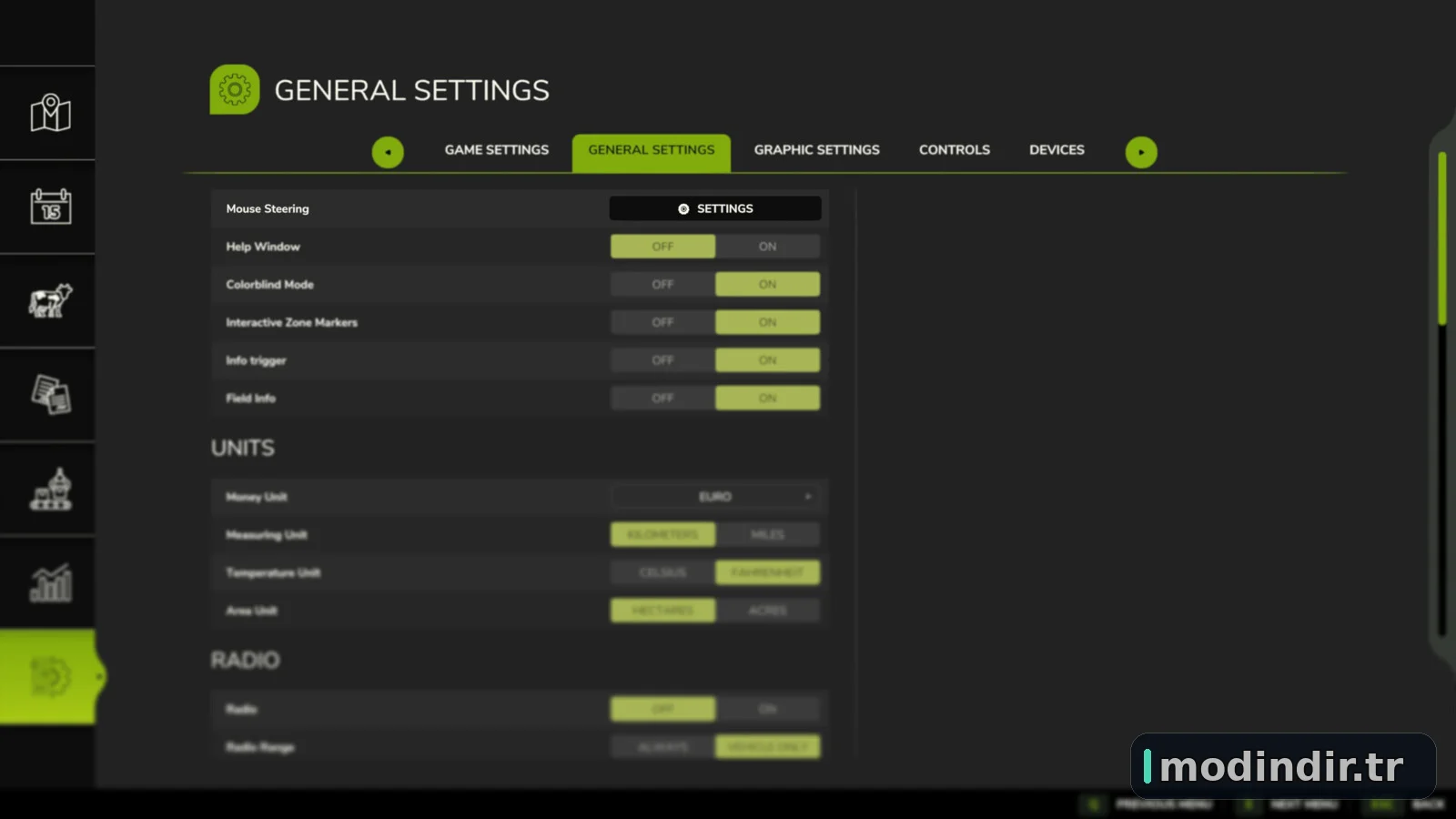The image size is (1456, 819).
Task: Select Celsius for Temperature Unit
Action: click(662, 572)
